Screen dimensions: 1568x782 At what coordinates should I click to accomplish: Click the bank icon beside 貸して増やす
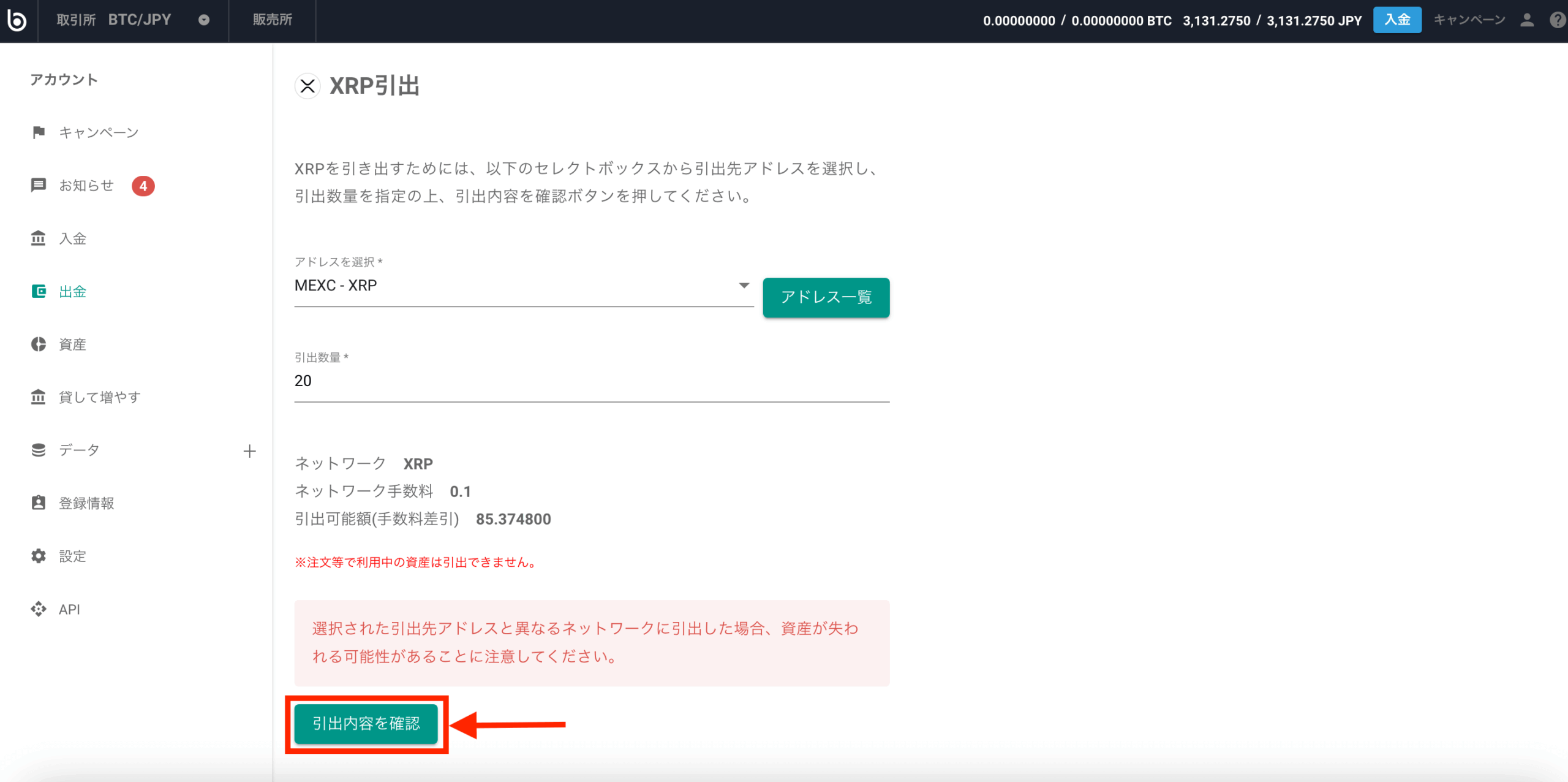39,397
